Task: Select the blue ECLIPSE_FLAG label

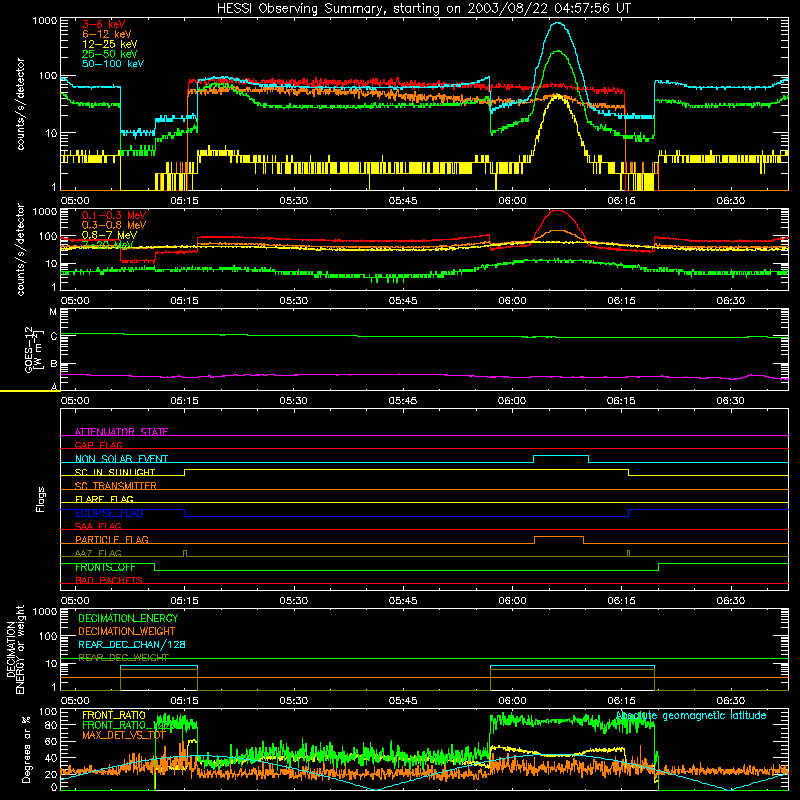Action: (x=109, y=513)
